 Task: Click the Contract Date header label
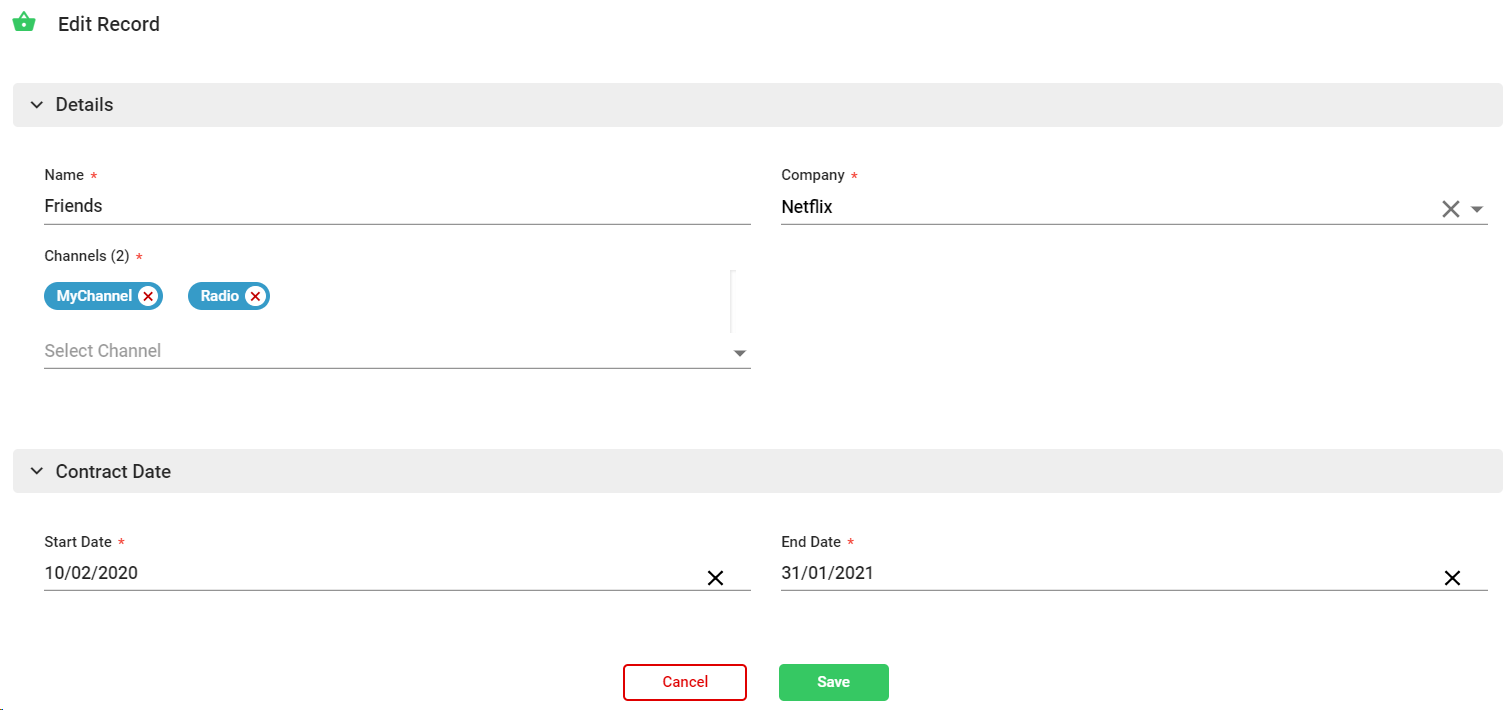tap(113, 472)
